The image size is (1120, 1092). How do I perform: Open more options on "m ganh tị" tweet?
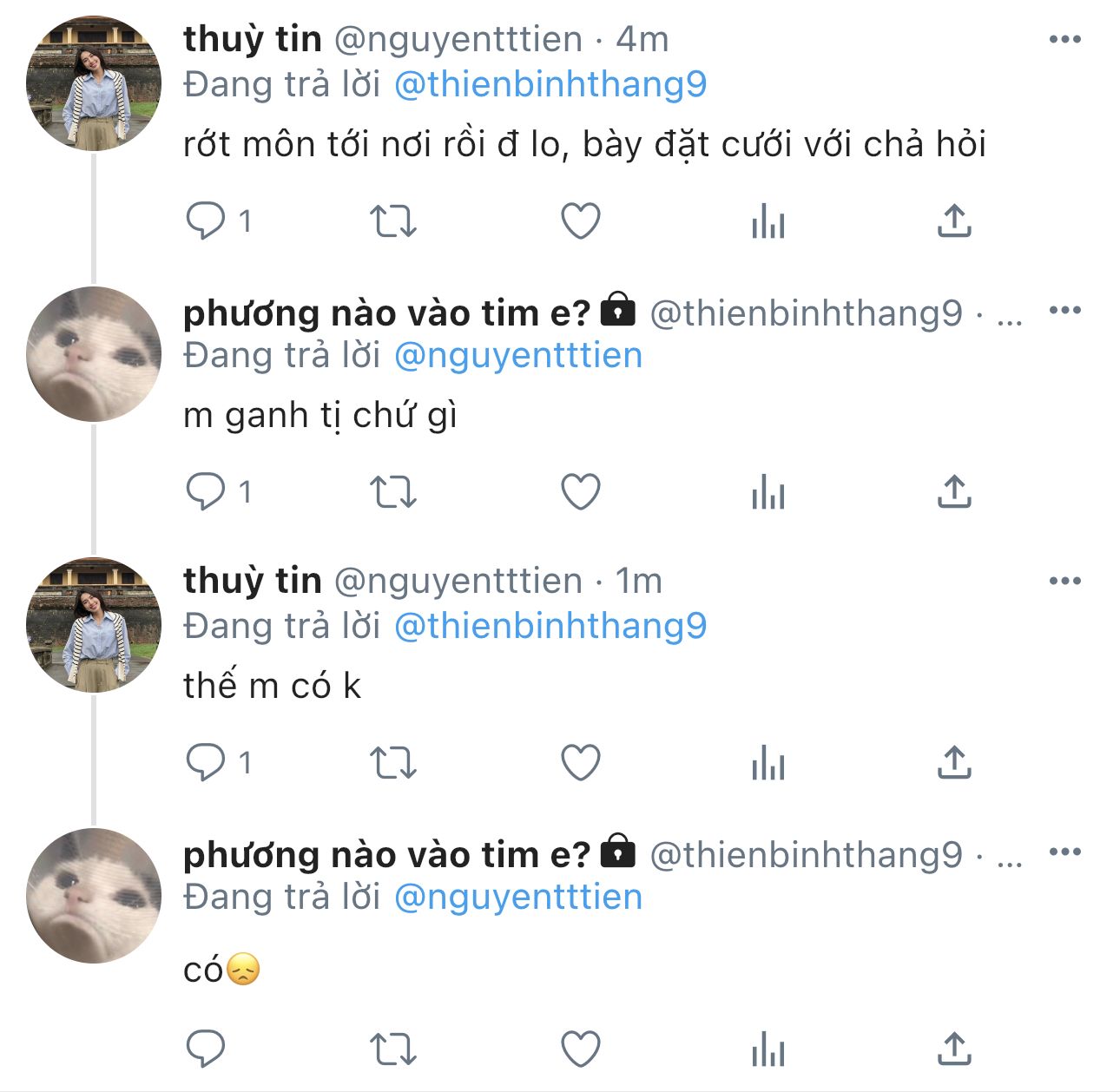1064,311
